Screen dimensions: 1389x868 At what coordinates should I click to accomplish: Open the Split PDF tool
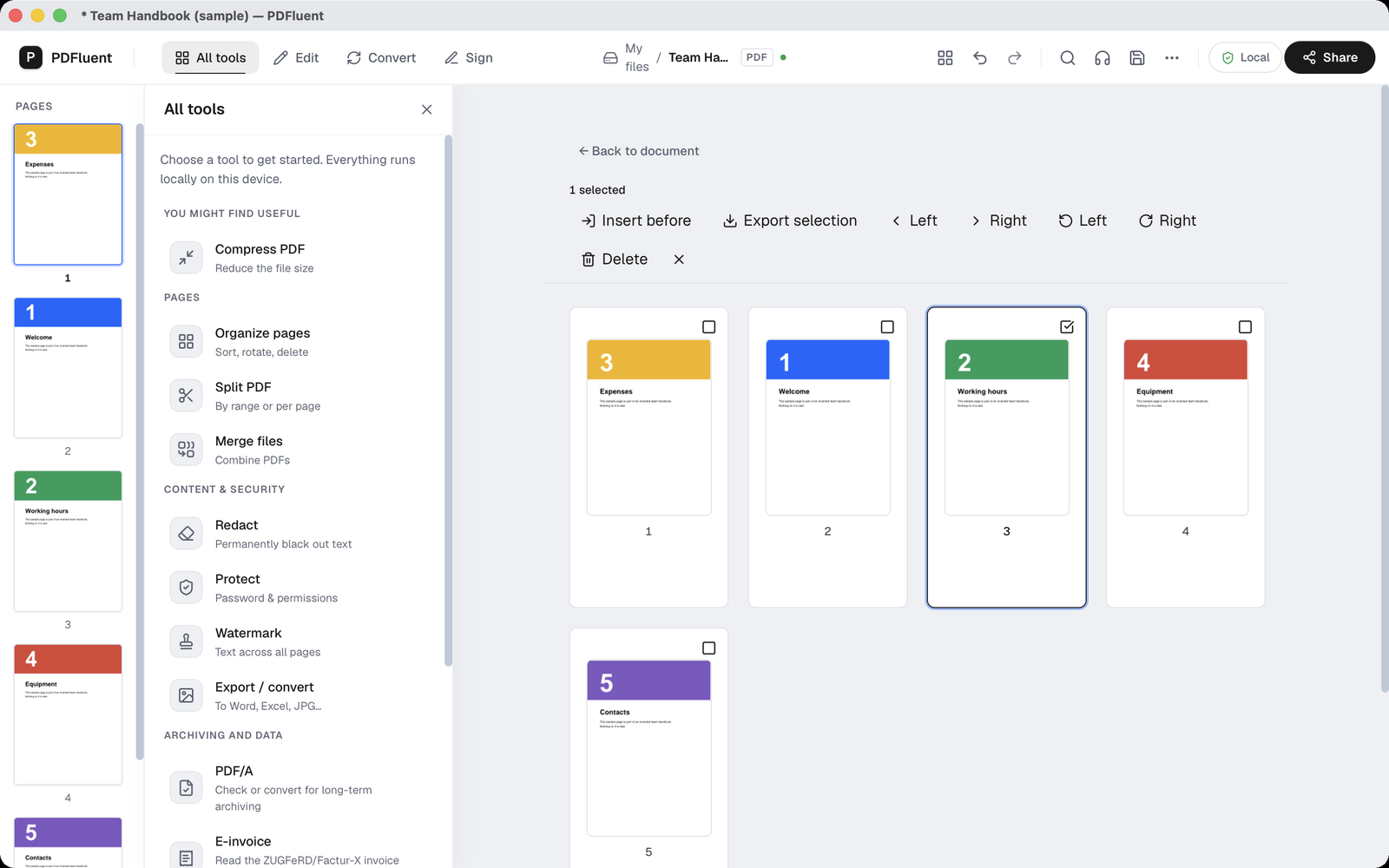point(294,396)
